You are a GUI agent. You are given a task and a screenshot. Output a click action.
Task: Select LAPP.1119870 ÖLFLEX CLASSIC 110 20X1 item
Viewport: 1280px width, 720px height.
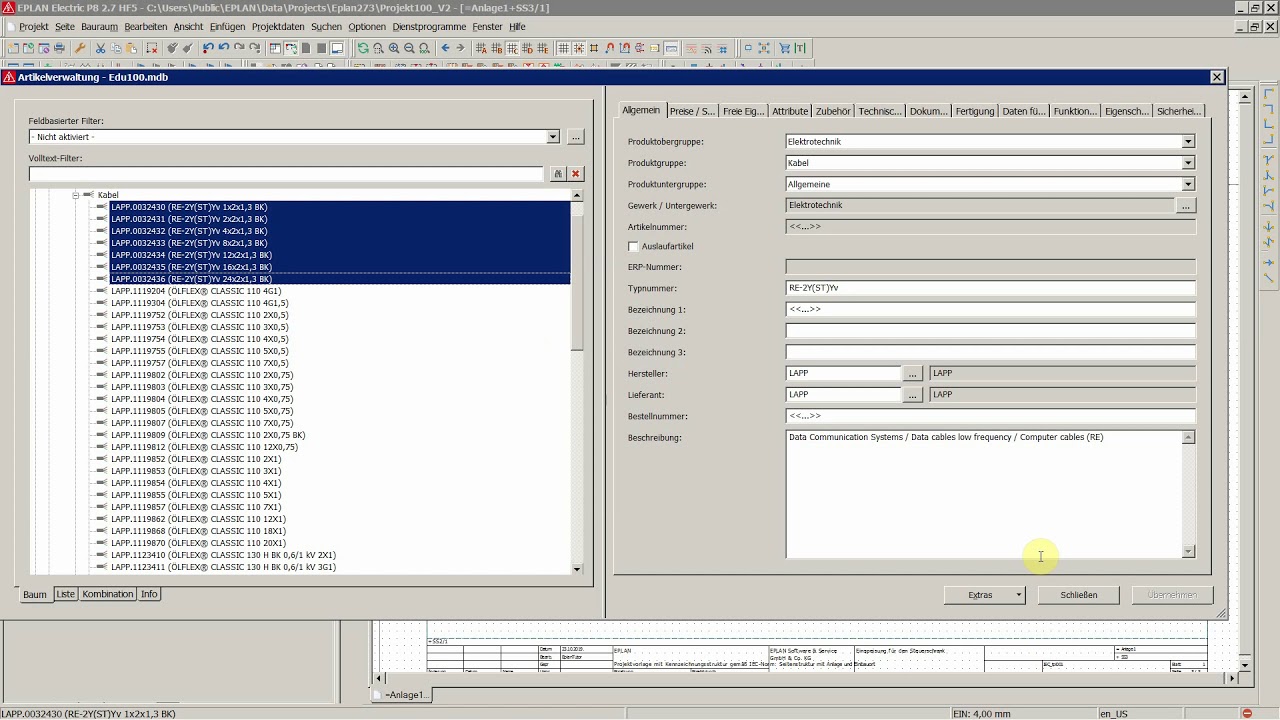[198, 543]
